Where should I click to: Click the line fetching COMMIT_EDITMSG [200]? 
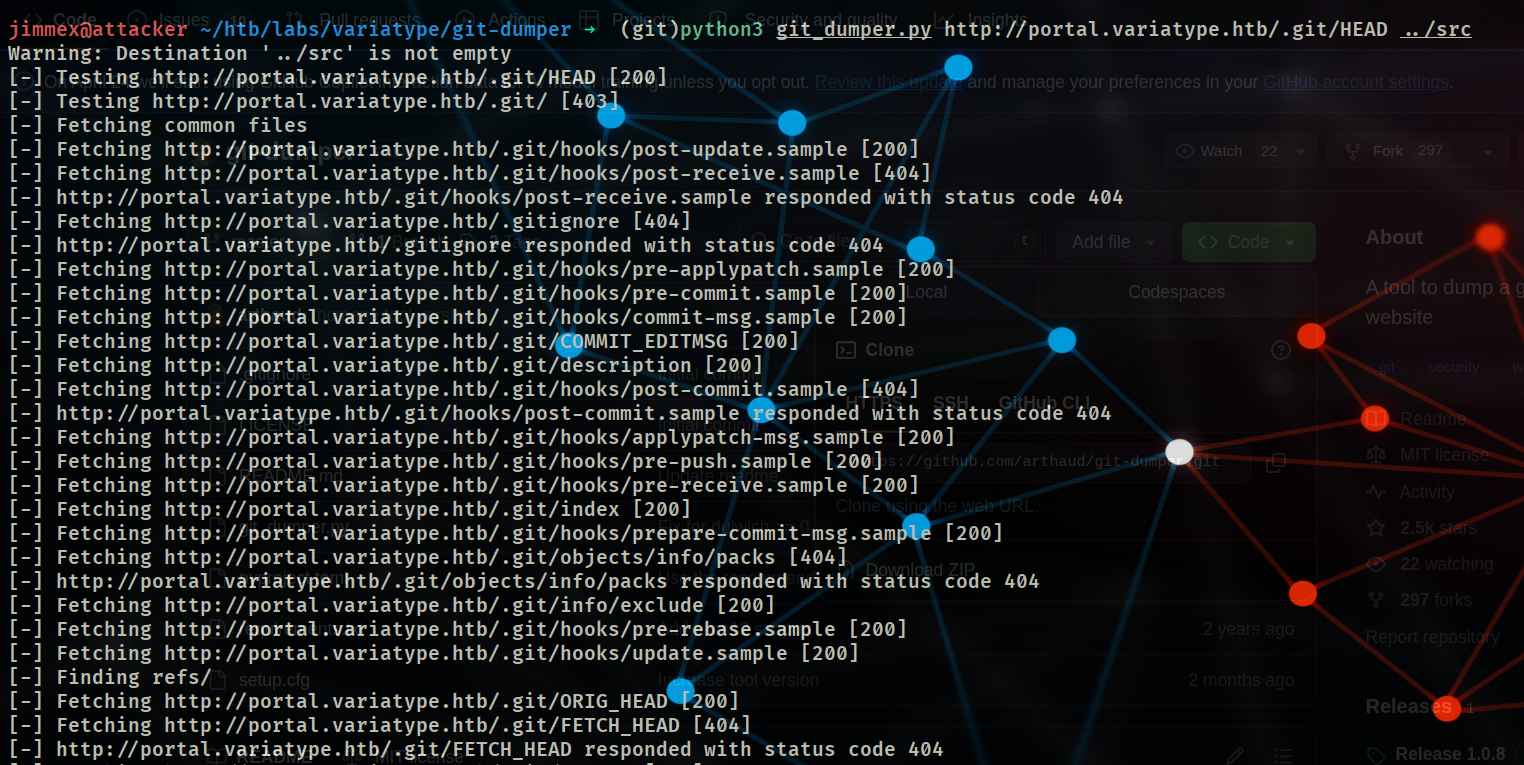point(404,341)
